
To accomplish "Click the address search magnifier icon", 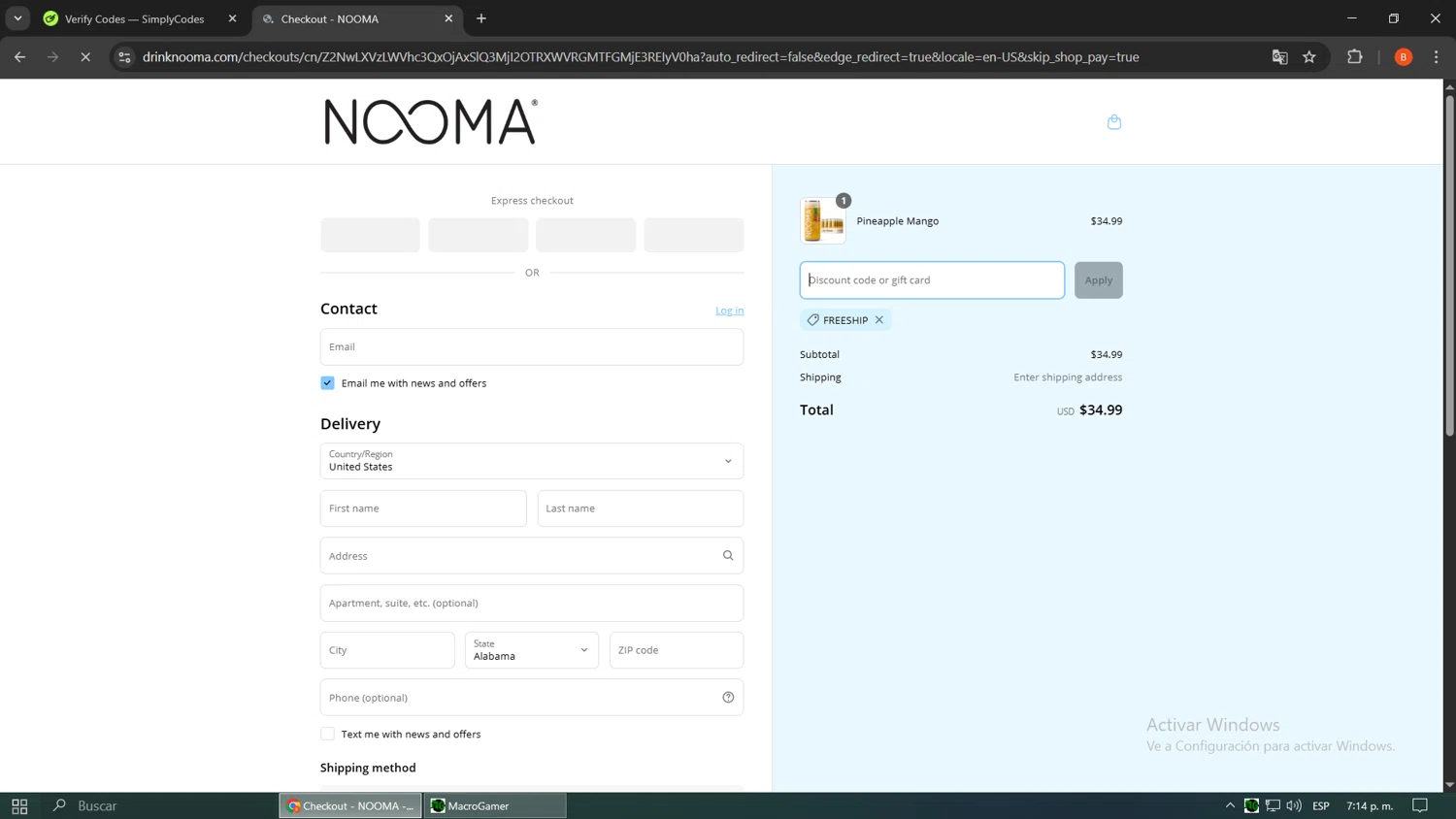I will (728, 556).
